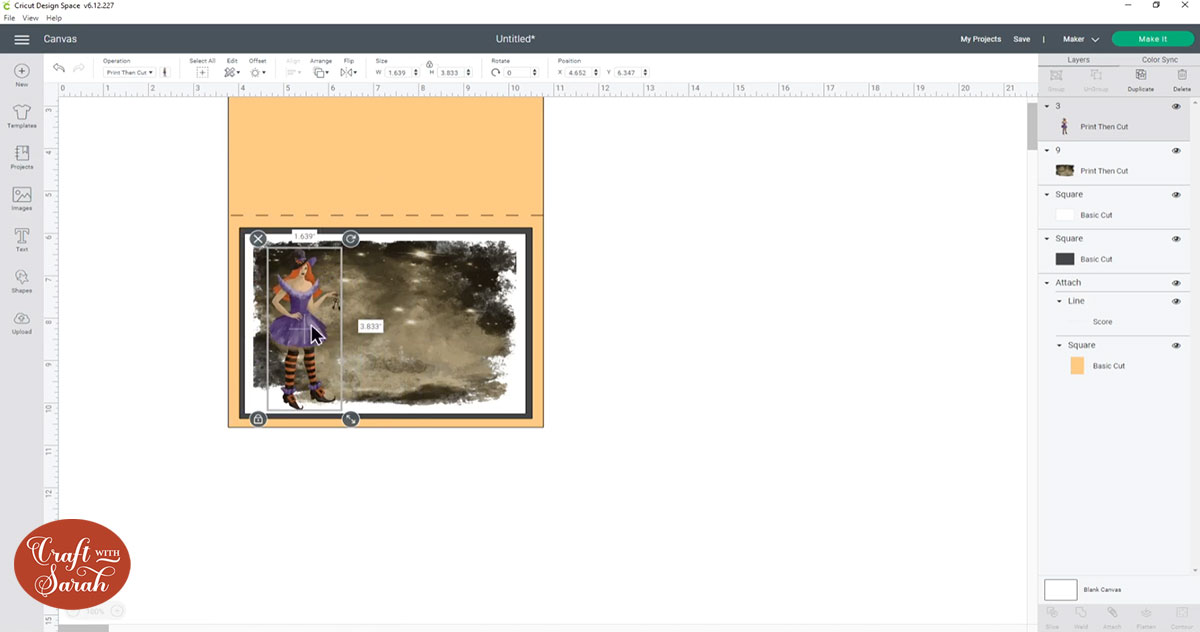Click the rotate handle on selected witch image
This screenshot has height=632, width=1200.
[x=350, y=239]
